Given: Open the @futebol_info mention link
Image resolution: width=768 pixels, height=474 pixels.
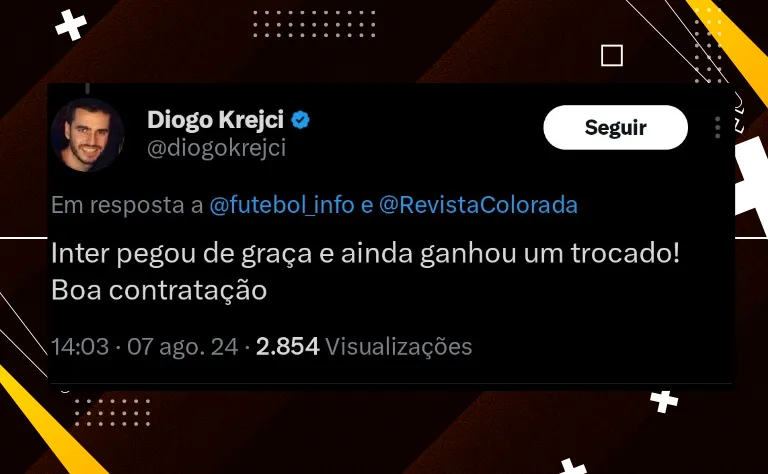Looking at the screenshot, I should coord(282,205).
